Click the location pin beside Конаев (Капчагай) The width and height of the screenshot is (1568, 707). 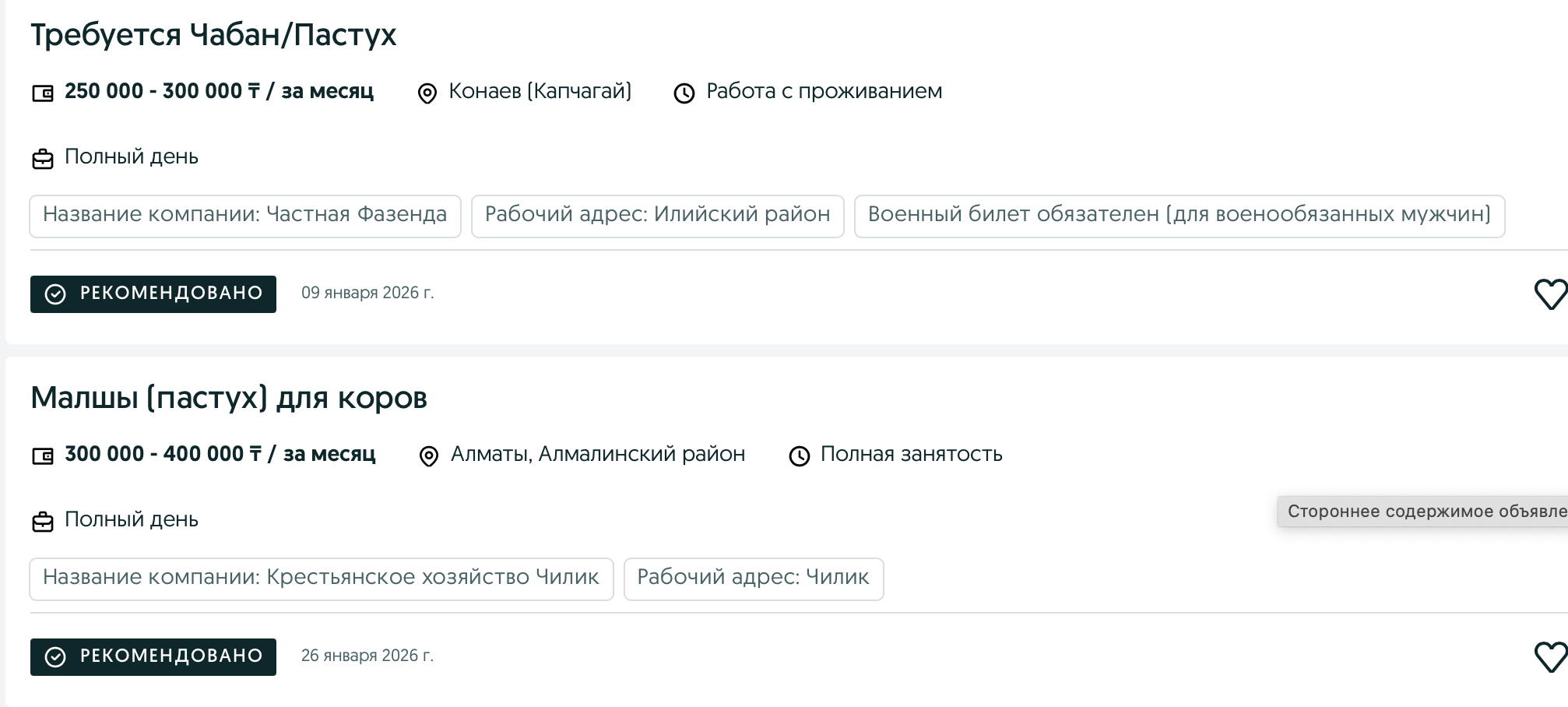tap(427, 93)
